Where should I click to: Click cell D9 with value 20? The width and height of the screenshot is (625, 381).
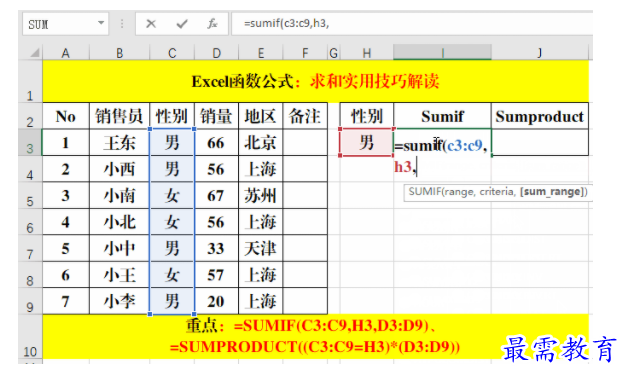point(216,301)
